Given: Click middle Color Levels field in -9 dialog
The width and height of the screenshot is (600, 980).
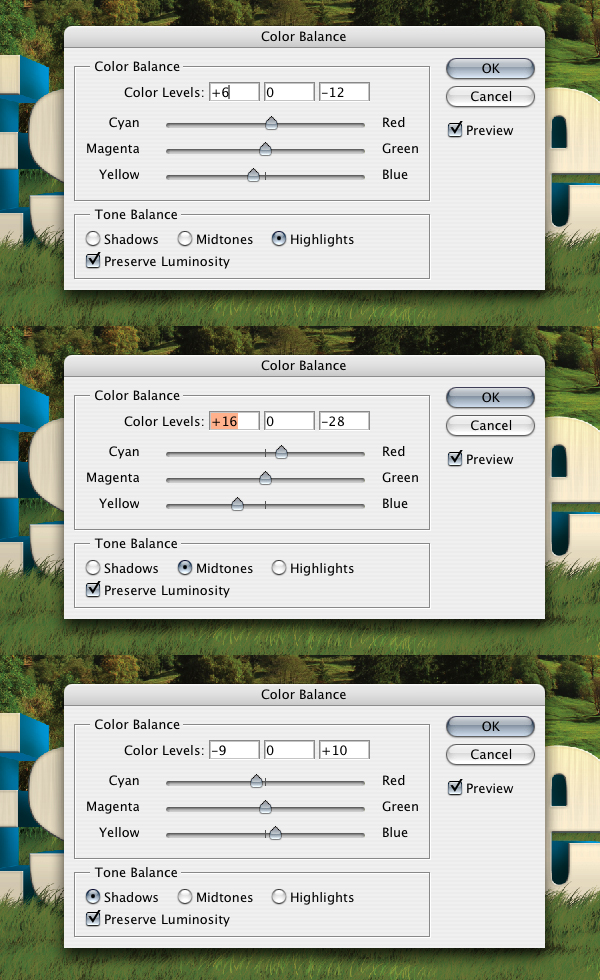Looking at the screenshot, I should 289,750.
